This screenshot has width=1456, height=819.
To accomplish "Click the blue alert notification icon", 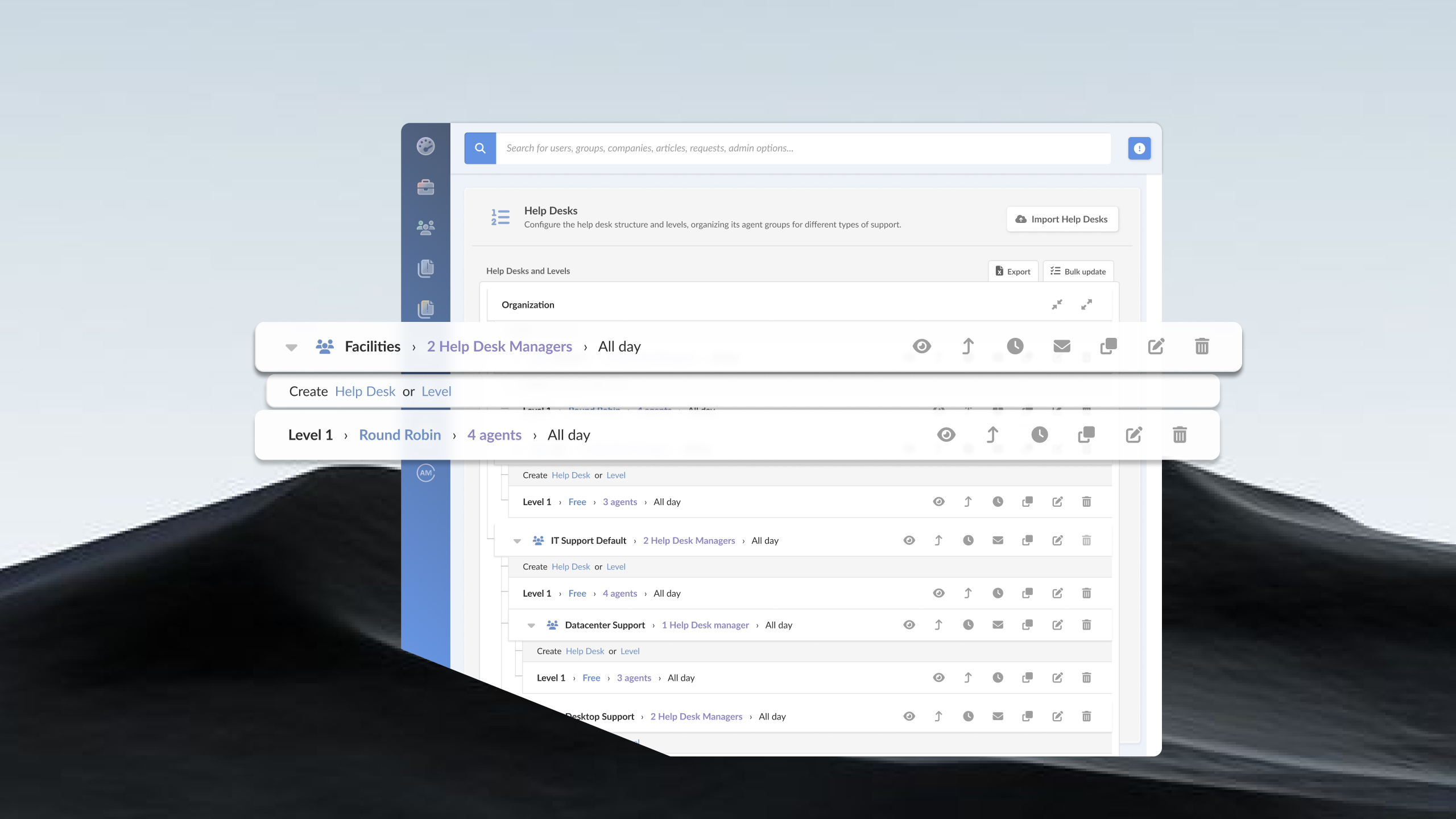I will tap(1139, 148).
